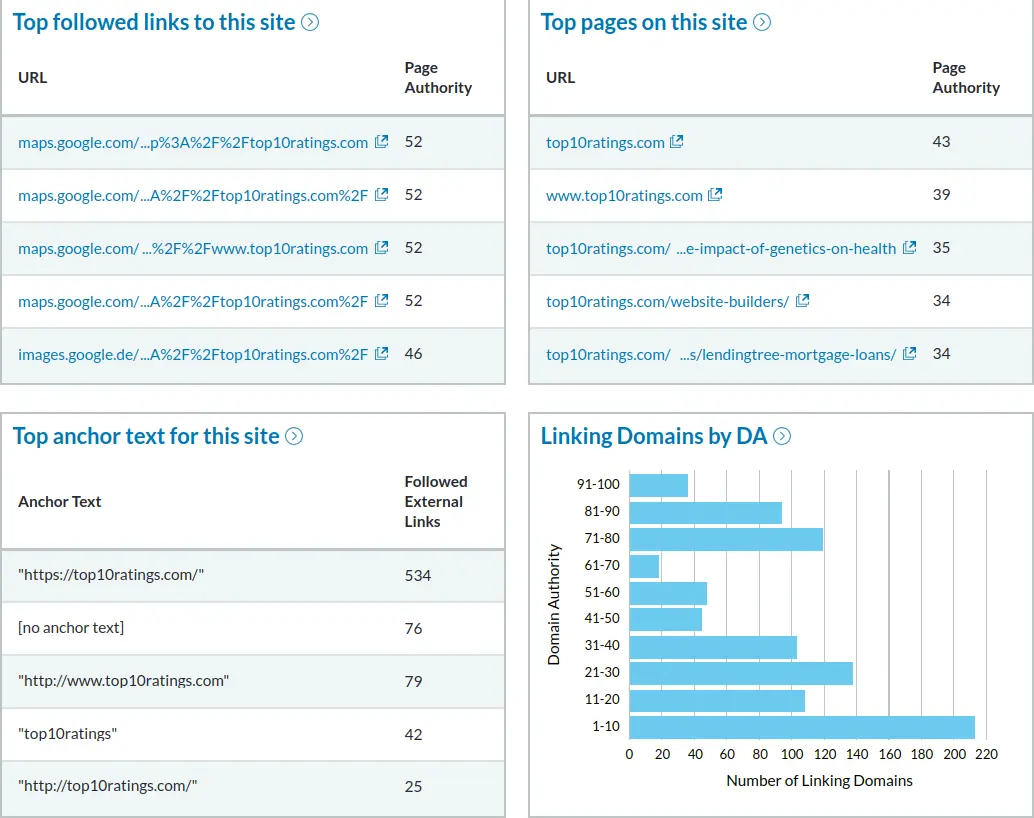This screenshot has width=1034, height=818.
Task: Select the [no anchor text] row label
Action: [71, 628]
